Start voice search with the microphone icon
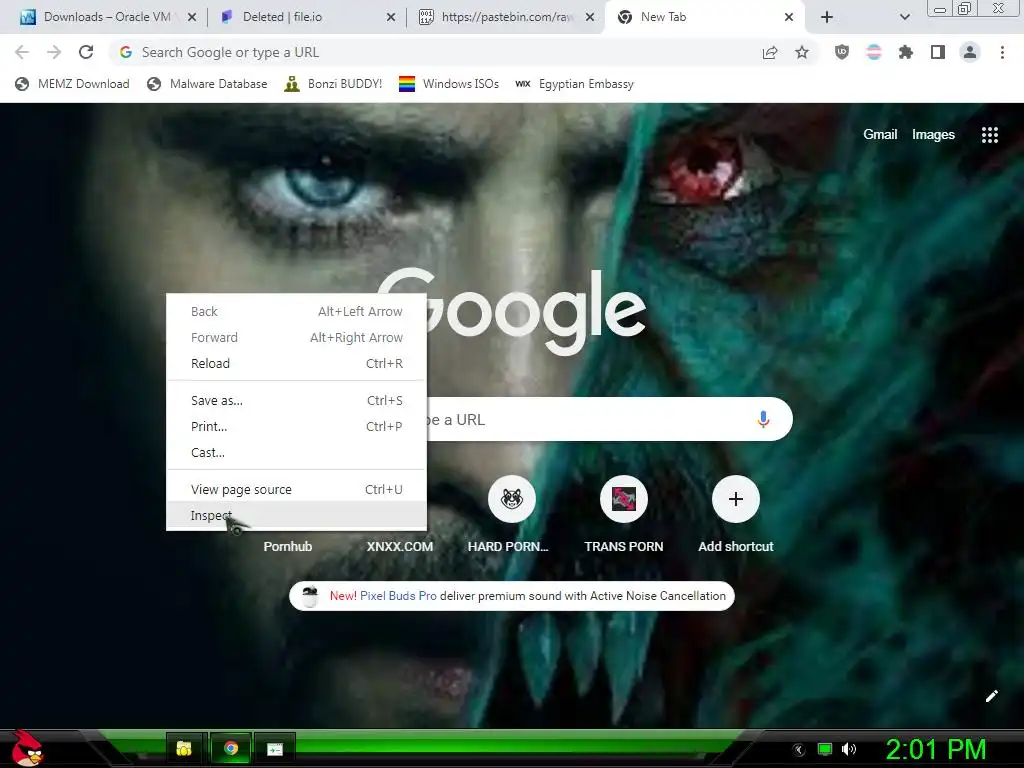Screen dimensions: 1024x768 (x=763, y=419)
